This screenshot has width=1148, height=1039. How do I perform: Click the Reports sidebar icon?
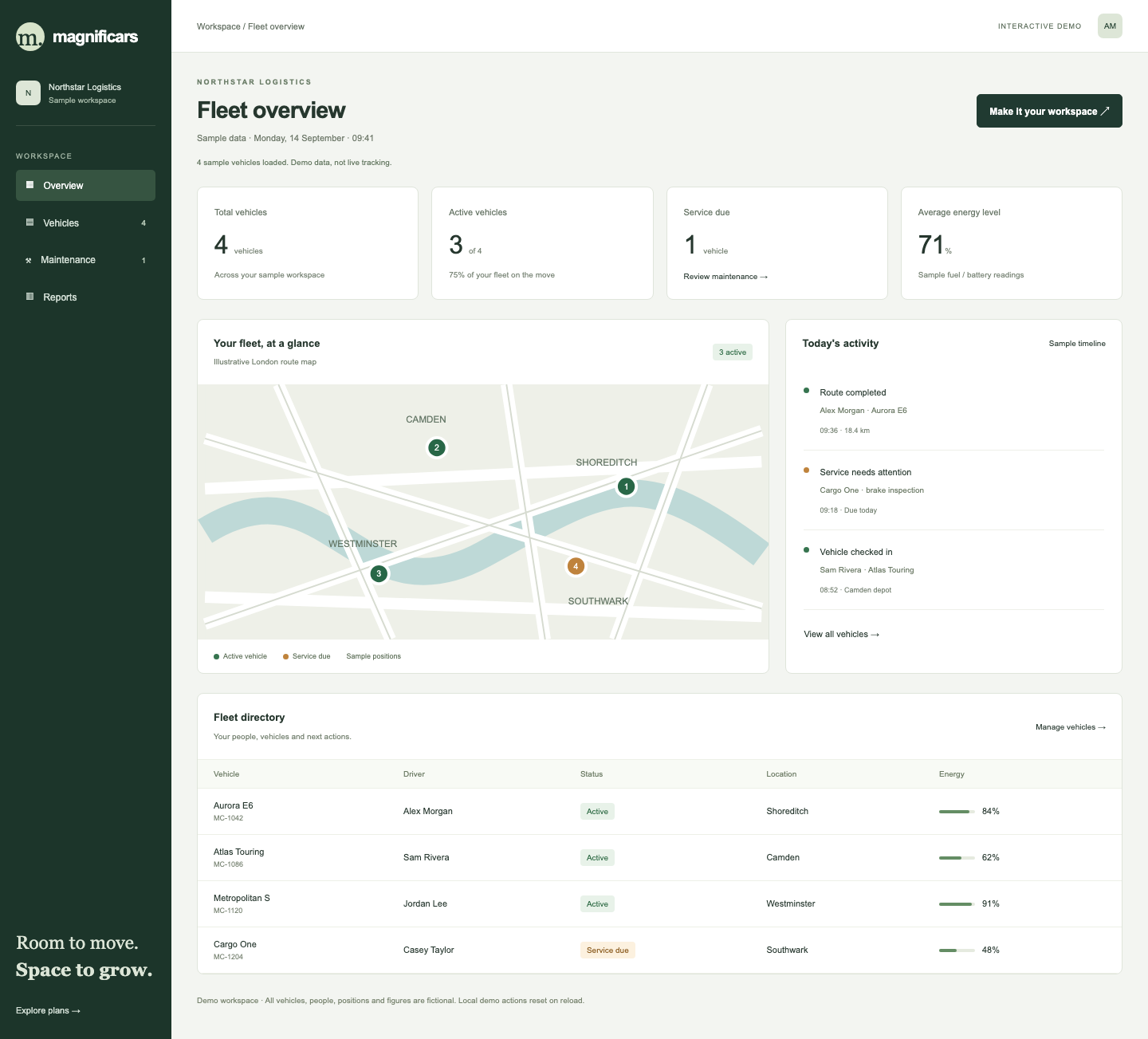pyautogui.click(x=29, y=297)
